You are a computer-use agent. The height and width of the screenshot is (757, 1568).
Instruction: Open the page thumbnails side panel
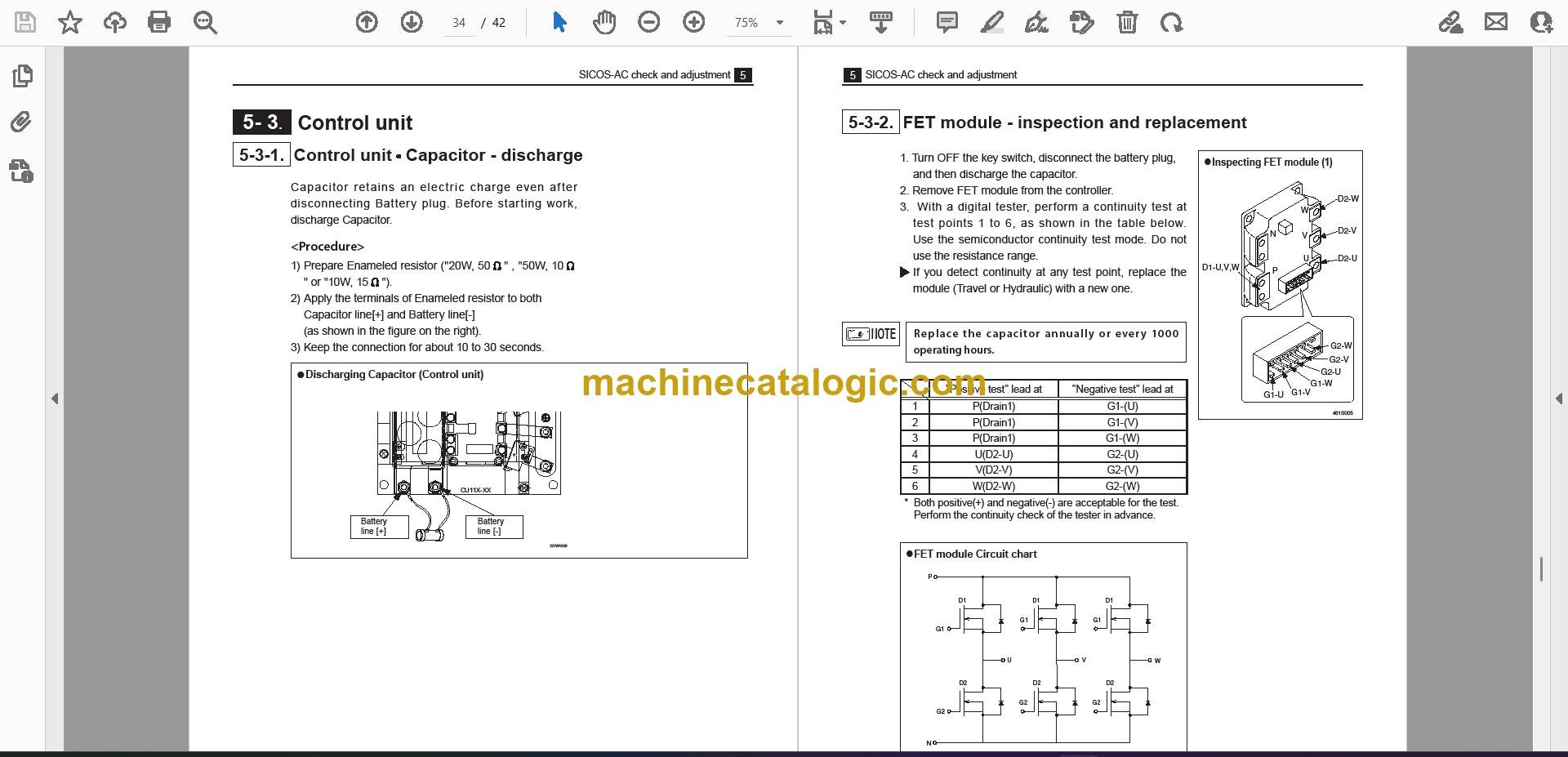[x=23, y=76]
